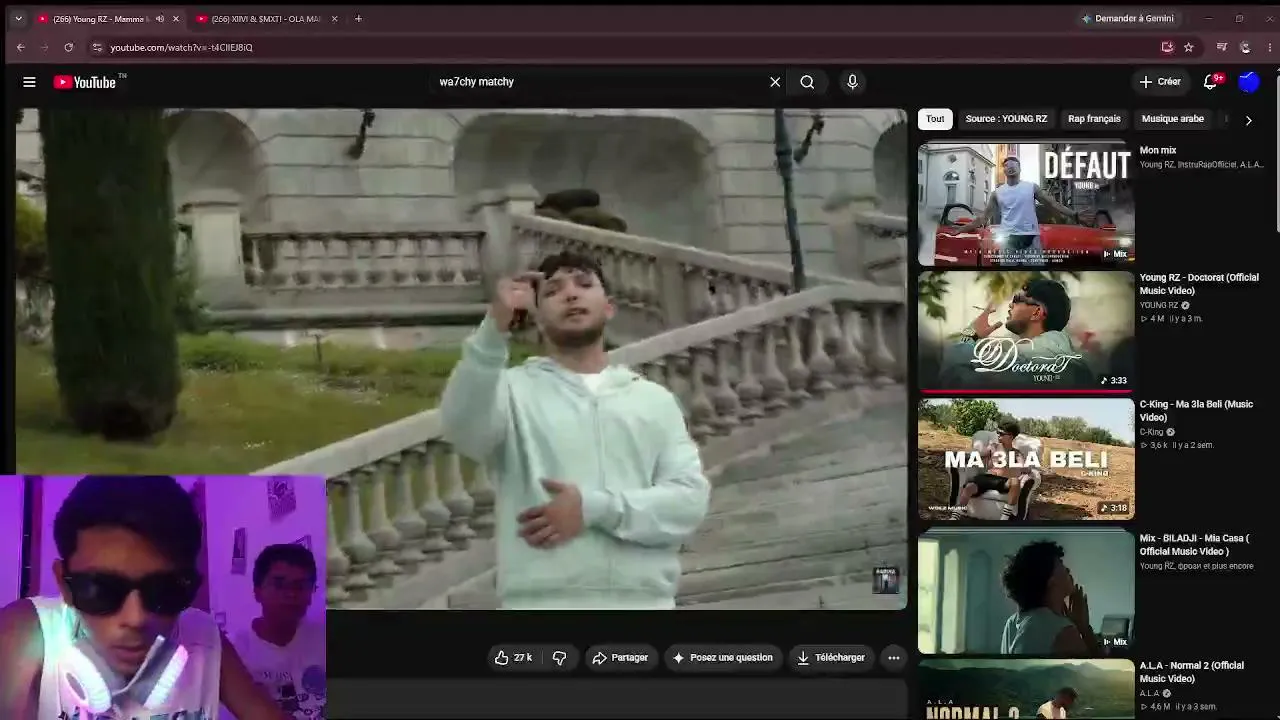
Task: Close the Young RZ - Mamma tab
Action: click(x=176, y=19)
